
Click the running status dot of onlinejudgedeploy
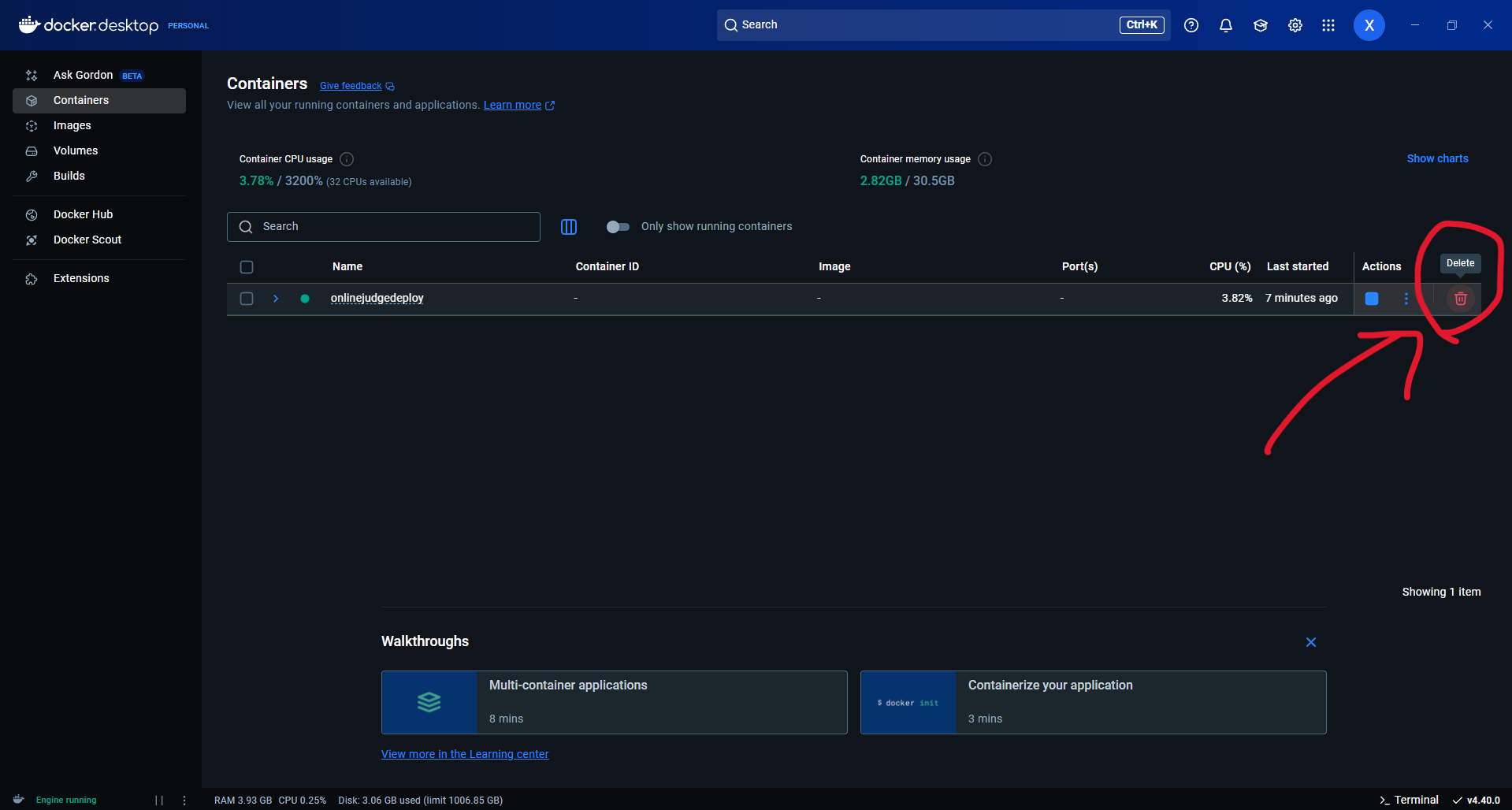(305, 299)
